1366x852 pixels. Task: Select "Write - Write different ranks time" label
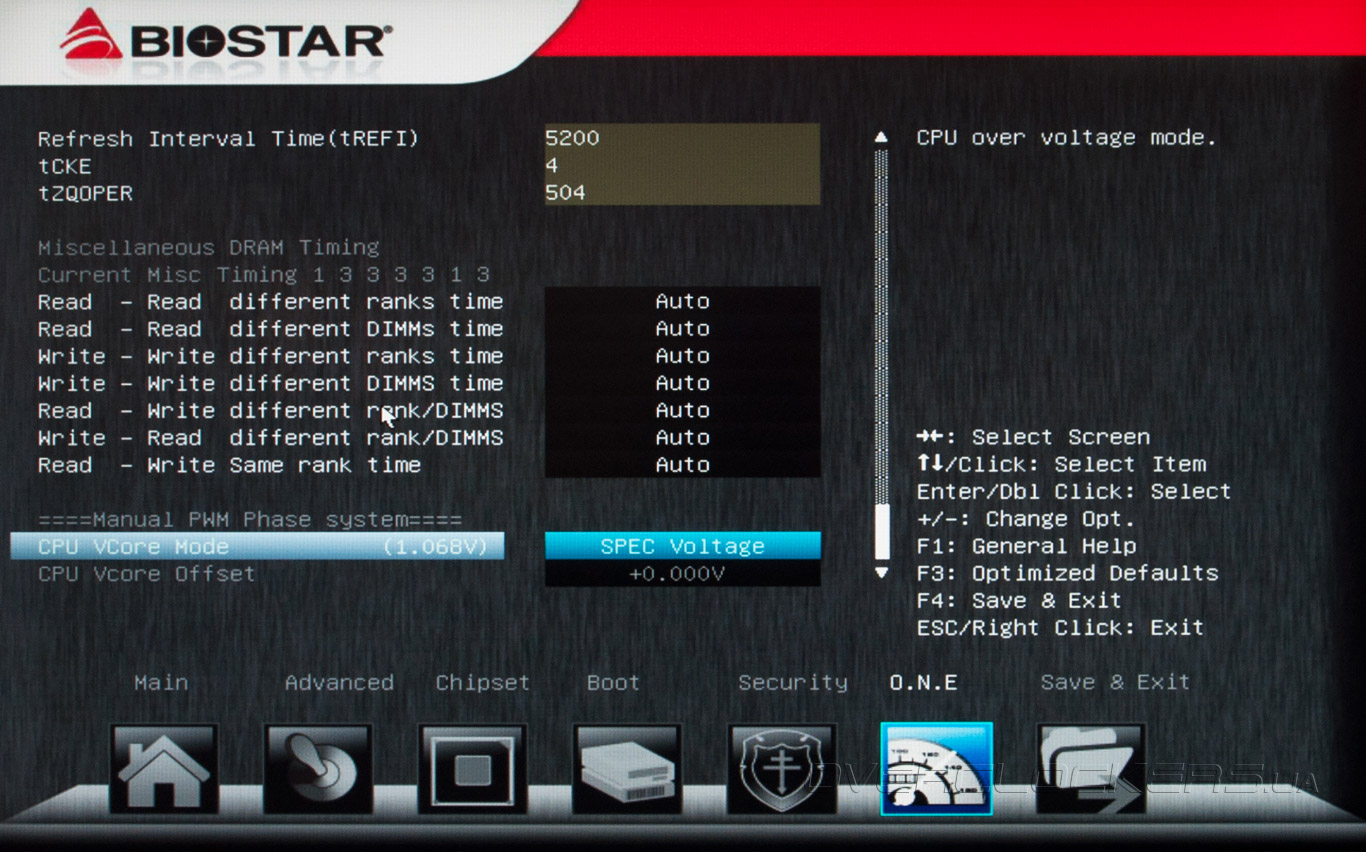click(x=270, y=356)
